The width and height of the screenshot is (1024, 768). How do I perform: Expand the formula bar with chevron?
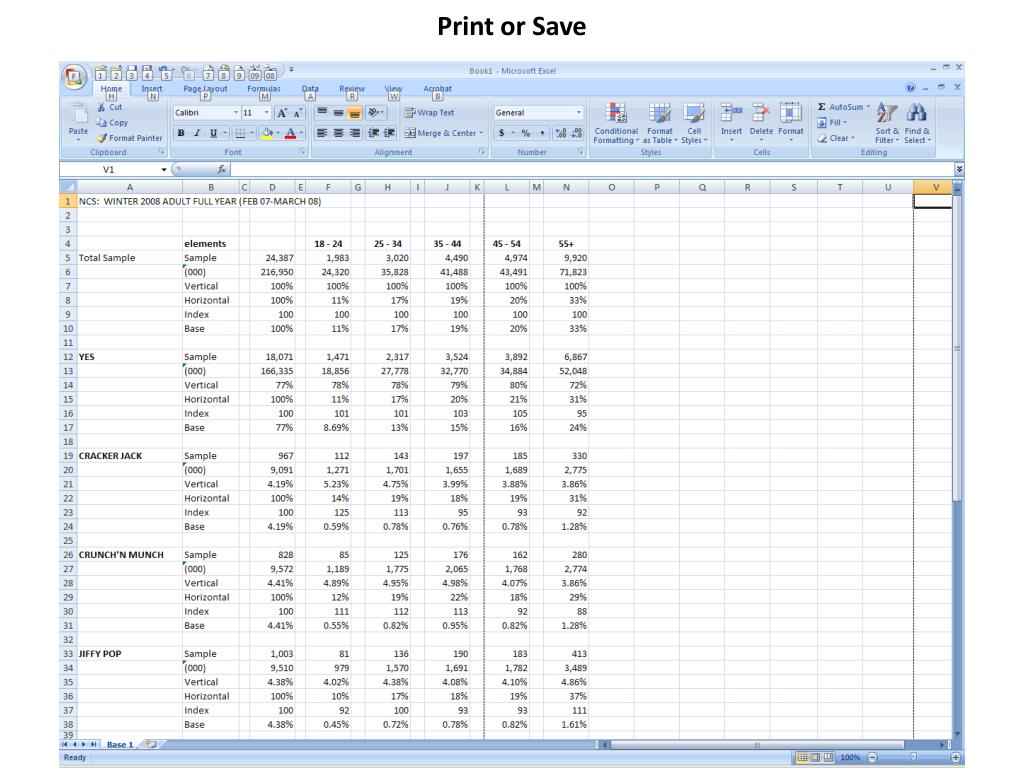pos(959,169)
